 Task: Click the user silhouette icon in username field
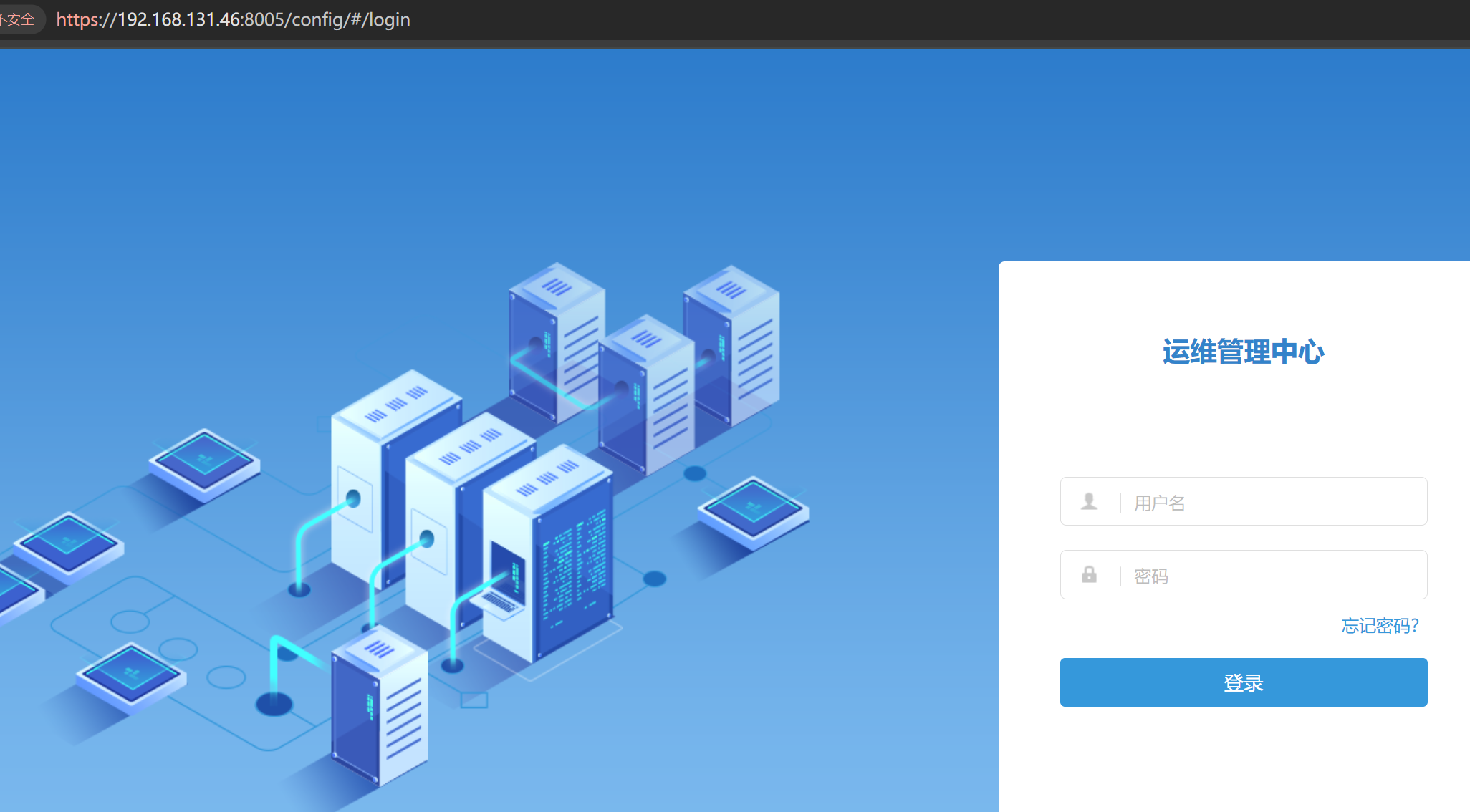click(1089, 501)
